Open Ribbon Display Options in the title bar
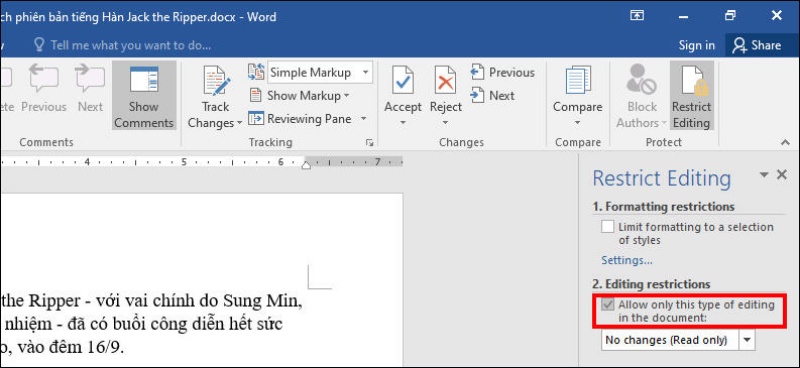Image resolution: width=800 pixels, height=368 pixels. (637, 16)
